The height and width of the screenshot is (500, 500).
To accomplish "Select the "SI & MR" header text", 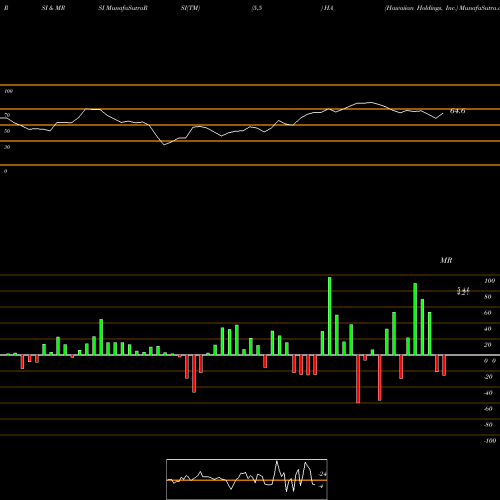I will (53, 8).
